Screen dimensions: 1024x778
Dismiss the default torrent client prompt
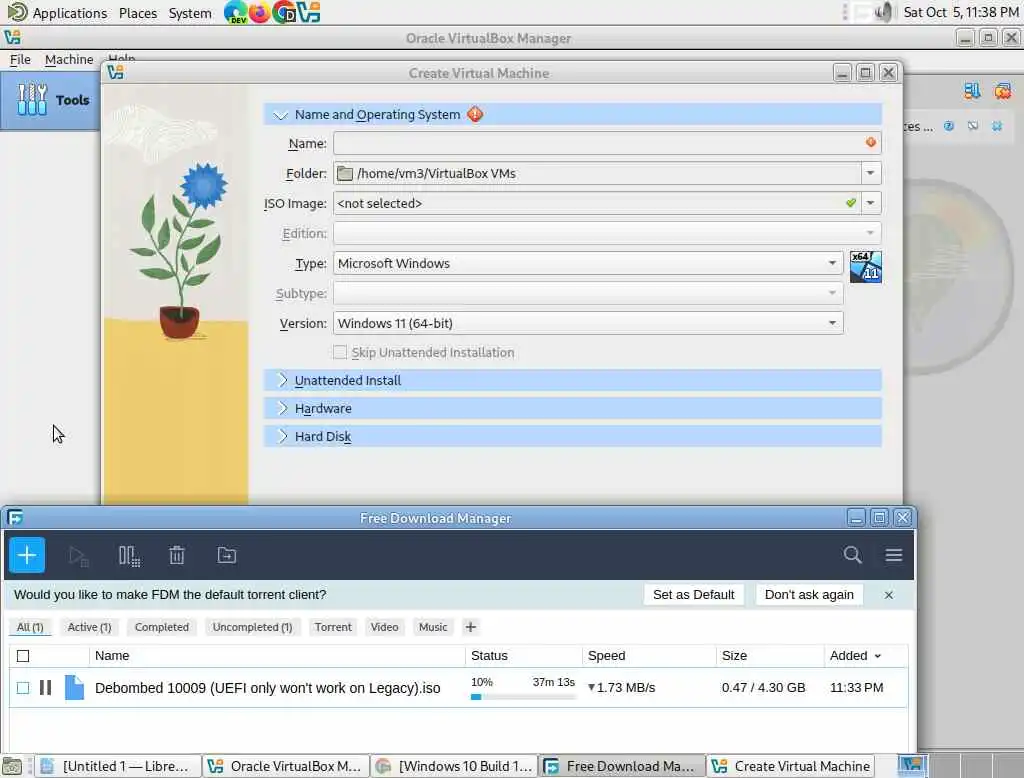point(888,595)
